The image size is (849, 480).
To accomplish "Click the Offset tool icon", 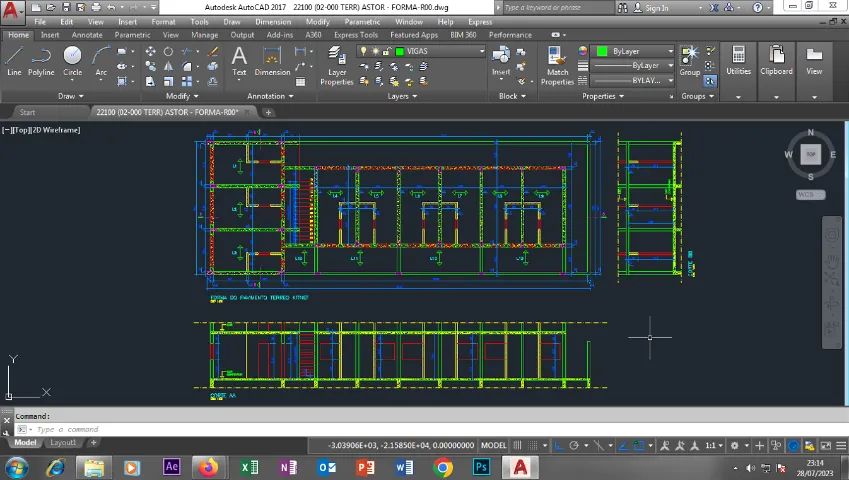I will pos(213,81).
